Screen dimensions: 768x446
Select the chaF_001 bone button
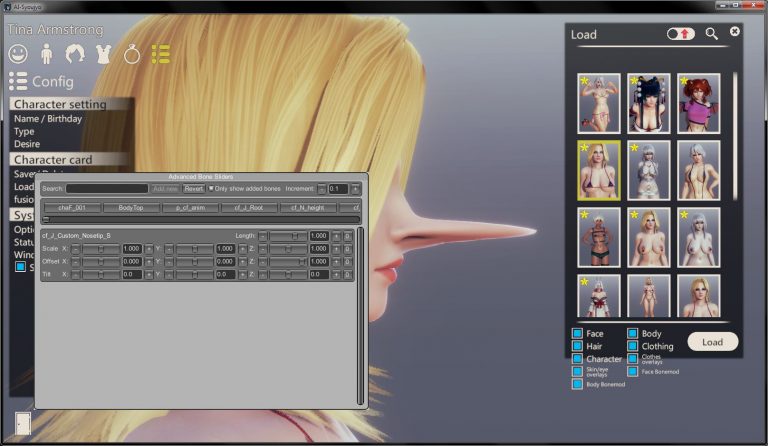coord(72,208)
